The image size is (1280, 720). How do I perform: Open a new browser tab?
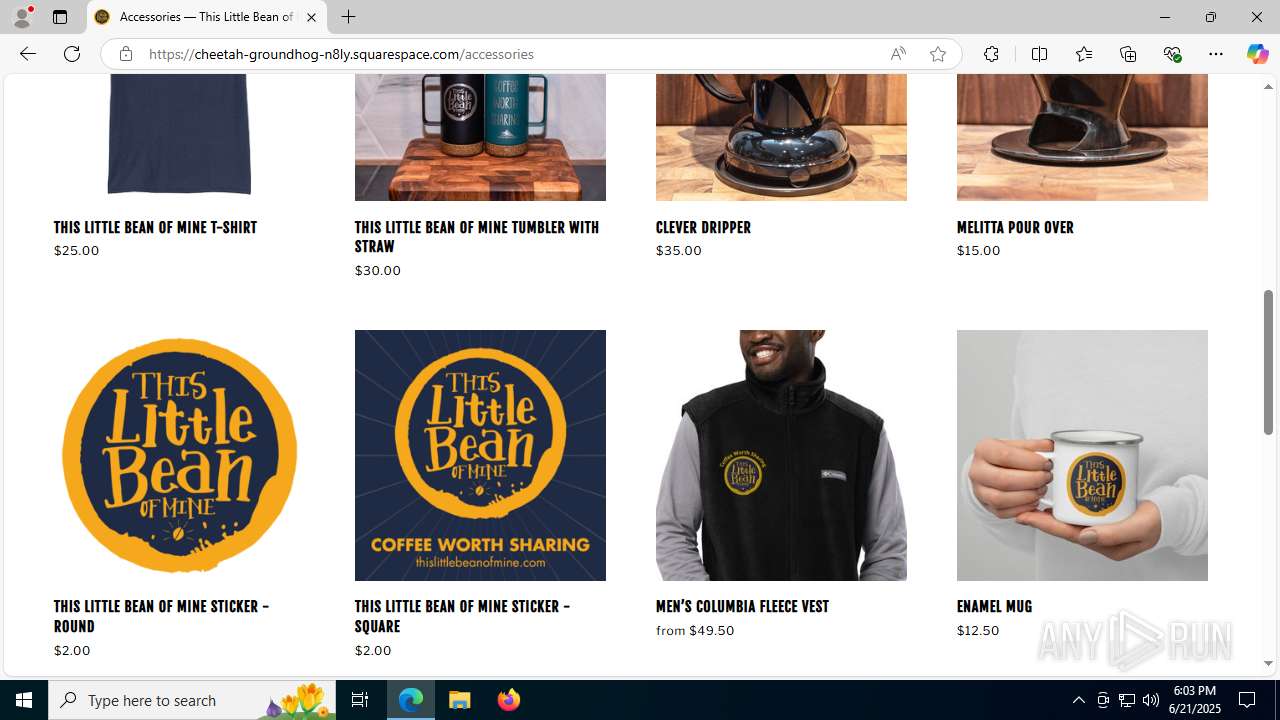[348, 17]
